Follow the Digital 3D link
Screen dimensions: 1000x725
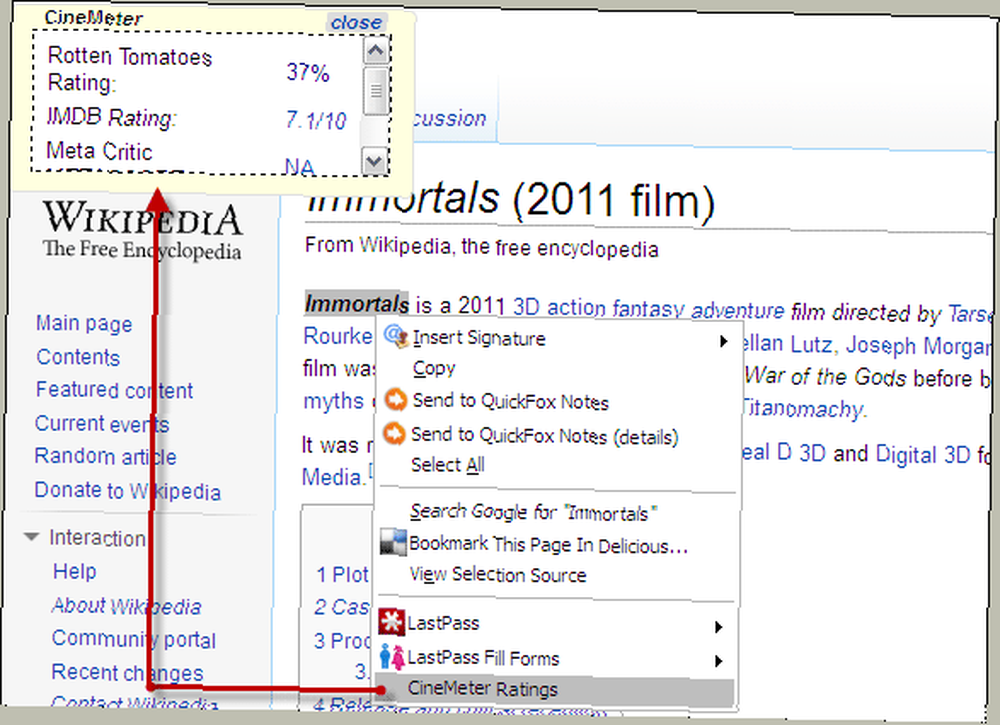point(923,455)
